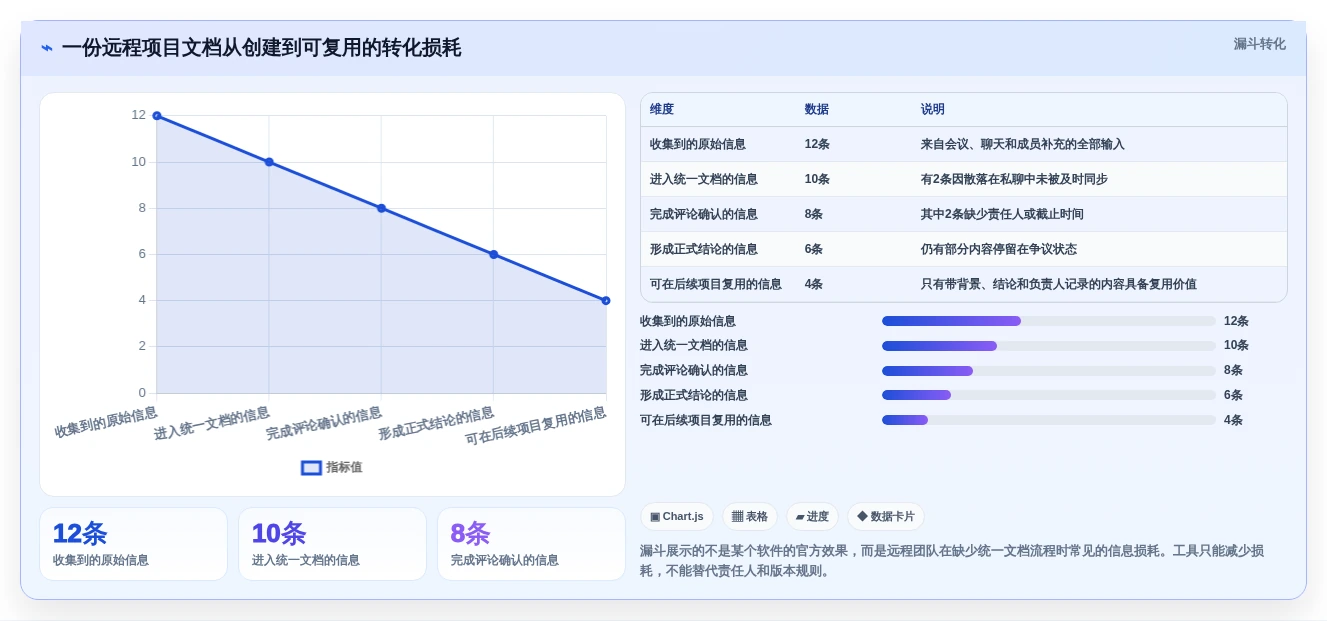The image size is (1327, 621).
Task: Open the 10条 进入统一文档的信息 card
Action: point(333,544)
